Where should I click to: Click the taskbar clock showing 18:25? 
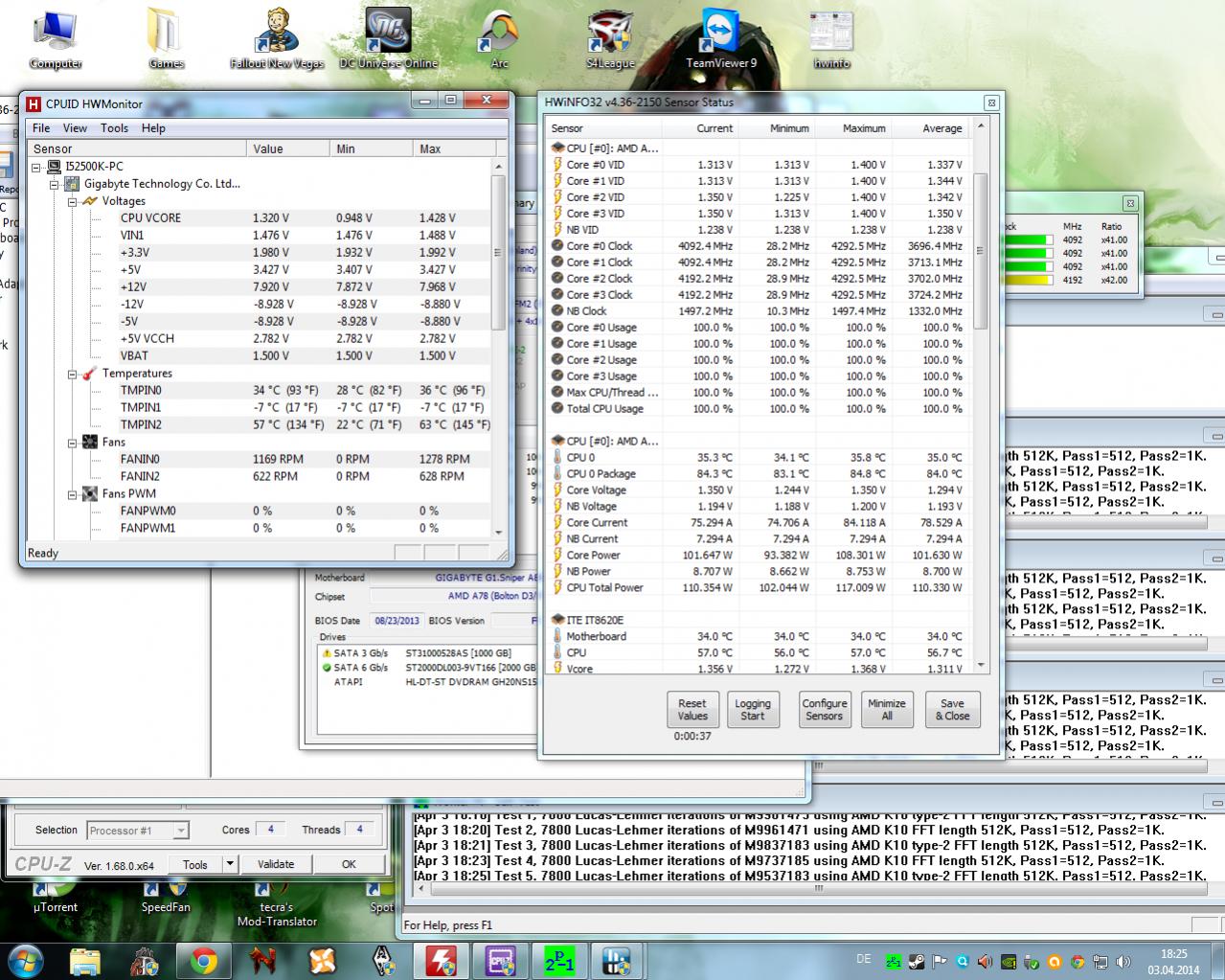point(1173,961)
